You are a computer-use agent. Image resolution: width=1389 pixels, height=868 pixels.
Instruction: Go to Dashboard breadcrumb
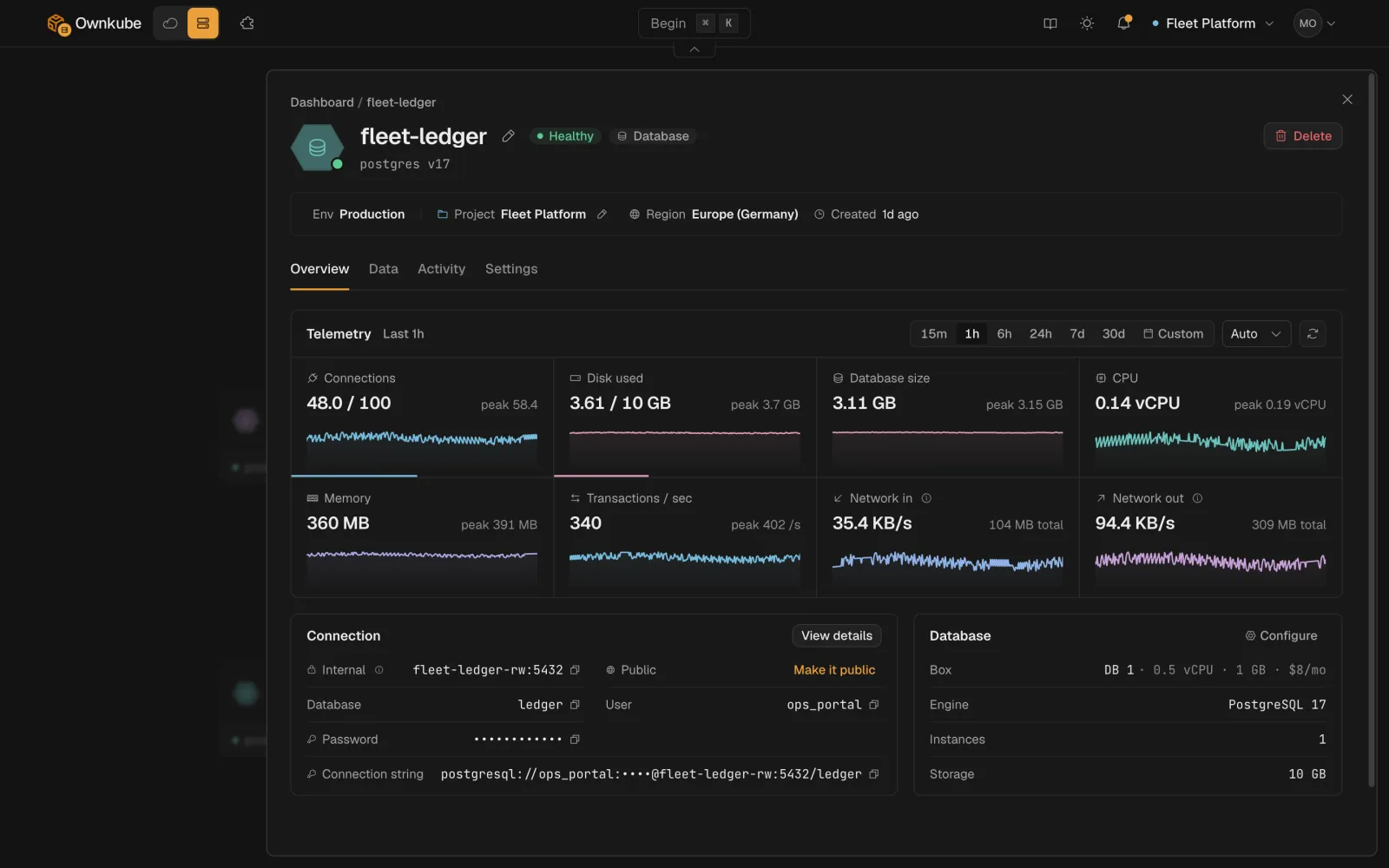coord(322,102)
